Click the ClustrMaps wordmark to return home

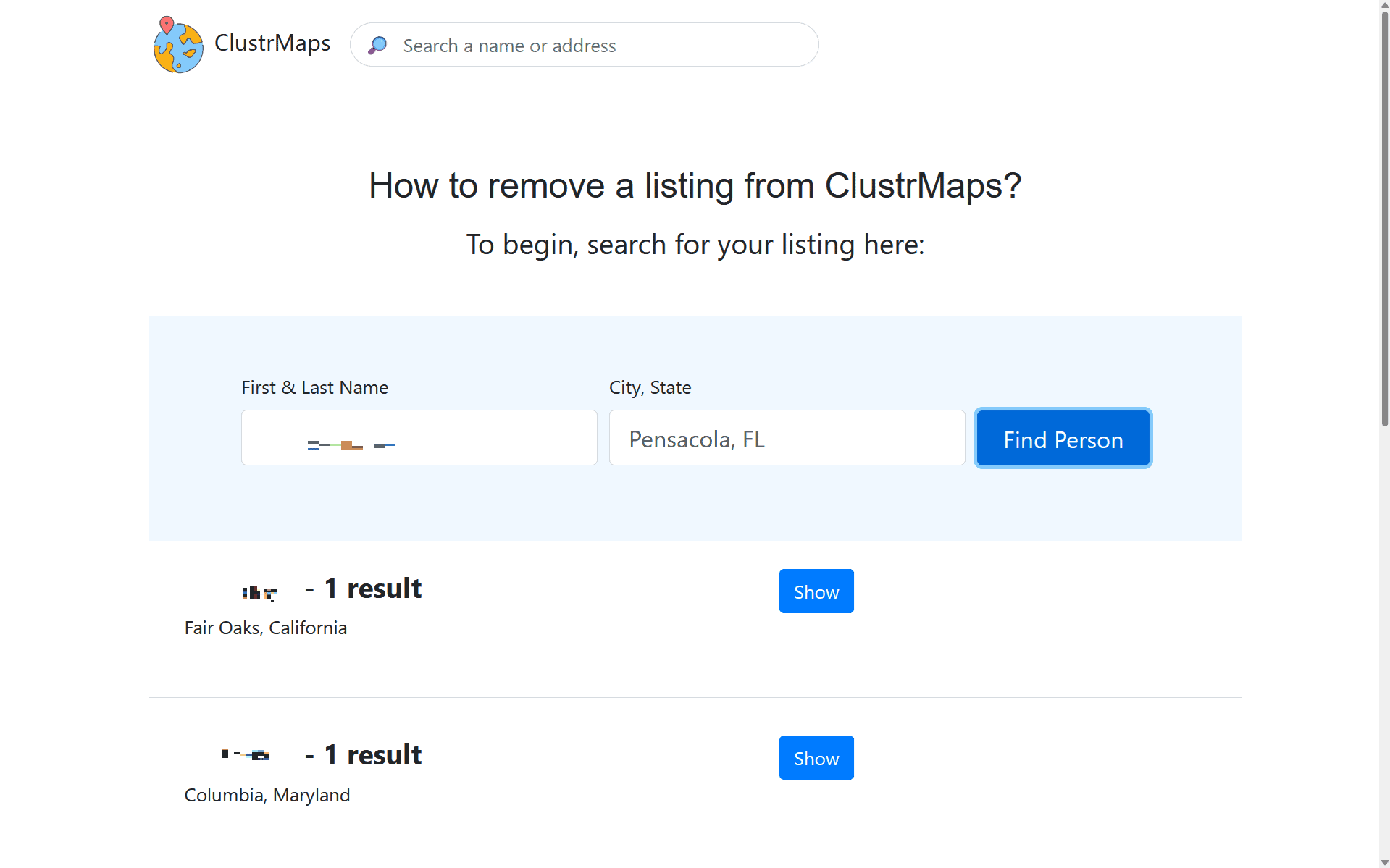point(272,43)
